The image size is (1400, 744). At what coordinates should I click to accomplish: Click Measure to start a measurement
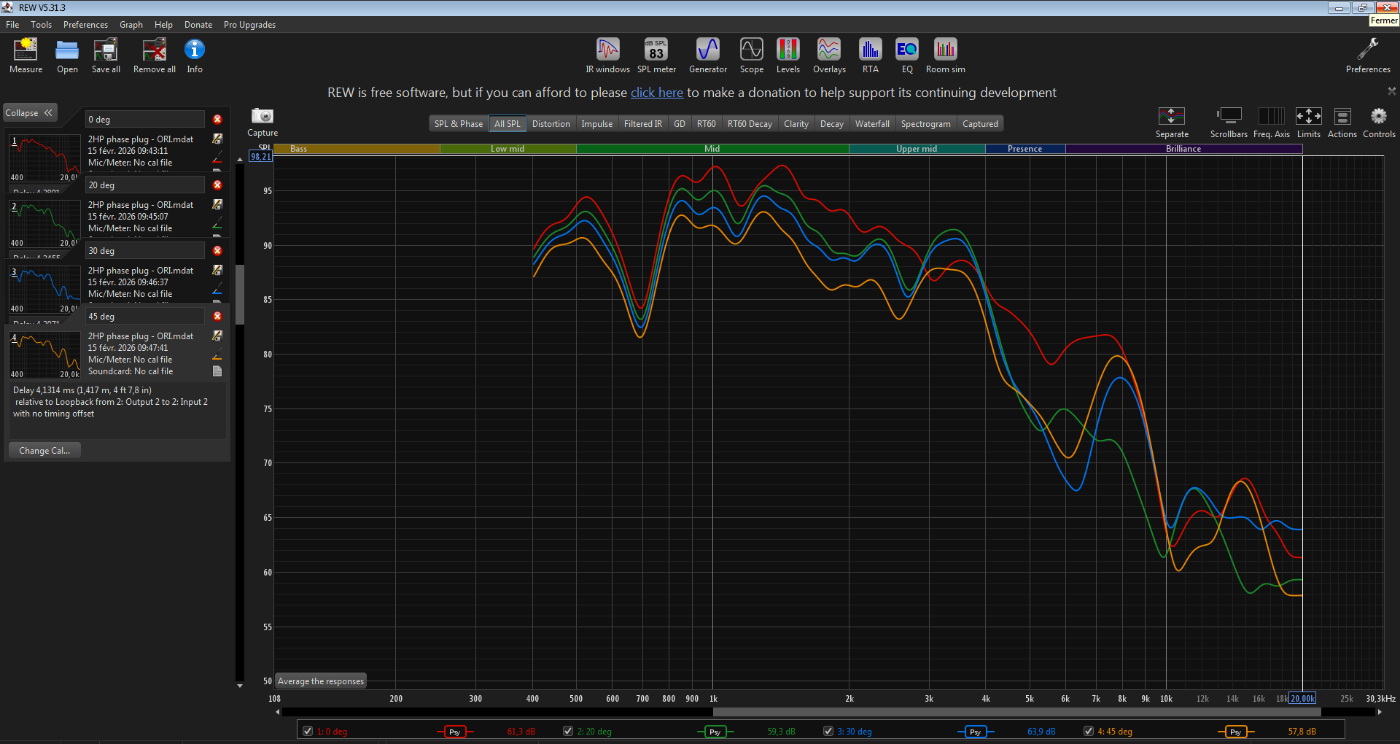coord(26,55)
